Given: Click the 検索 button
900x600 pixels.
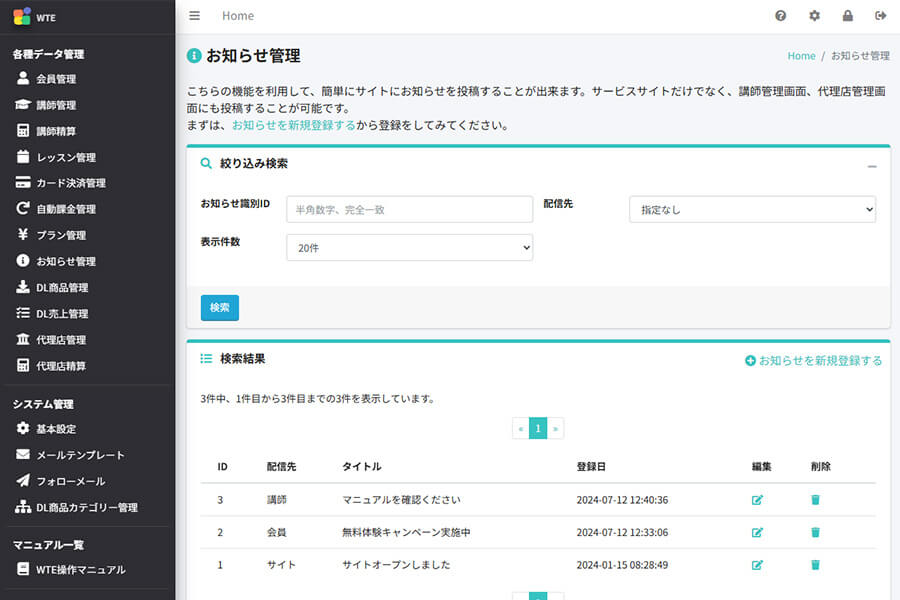Looking at the screenshot, I should (x=219, y=308).
